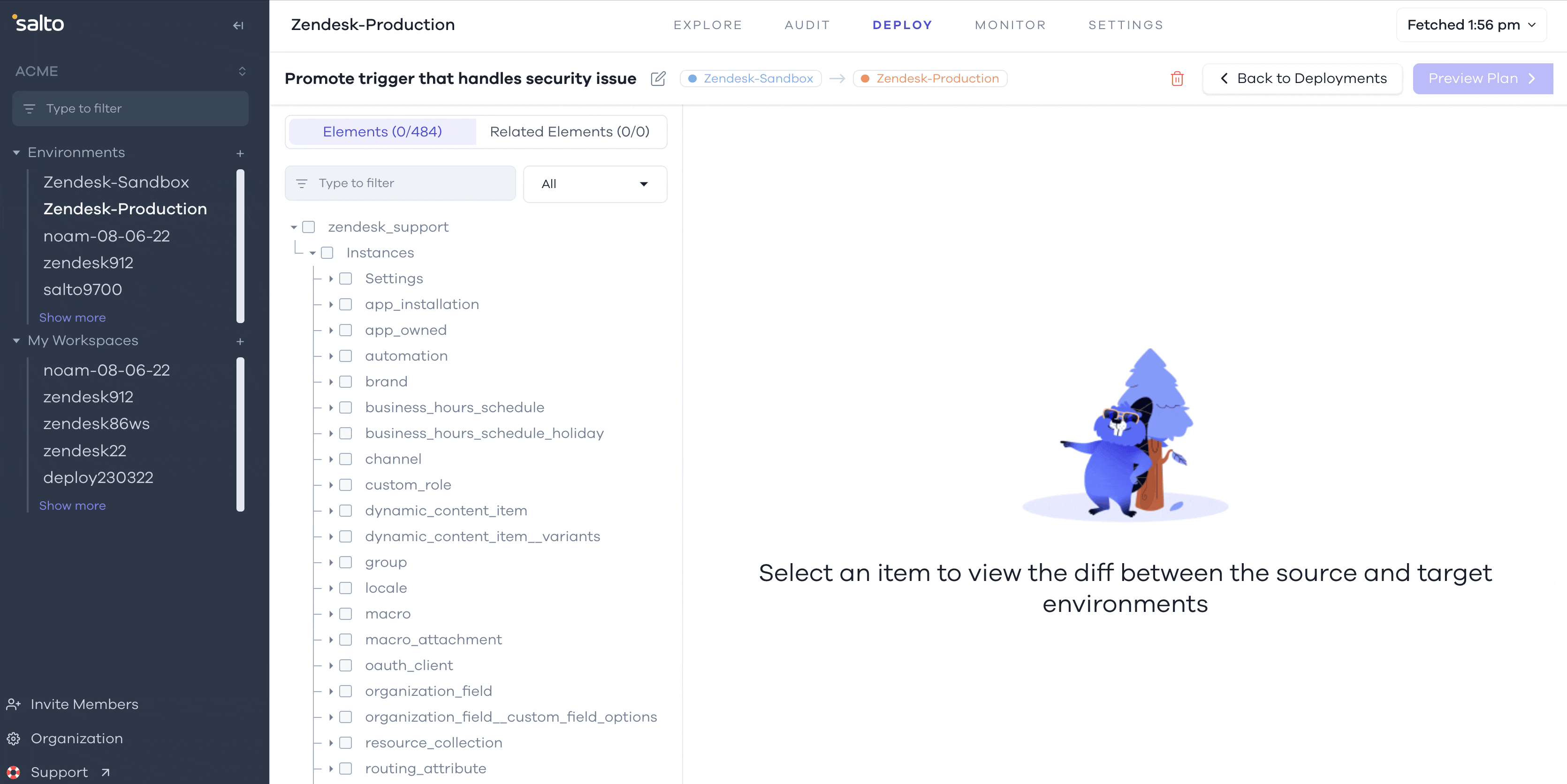Collapse the zendesk_support tree node

294,227
